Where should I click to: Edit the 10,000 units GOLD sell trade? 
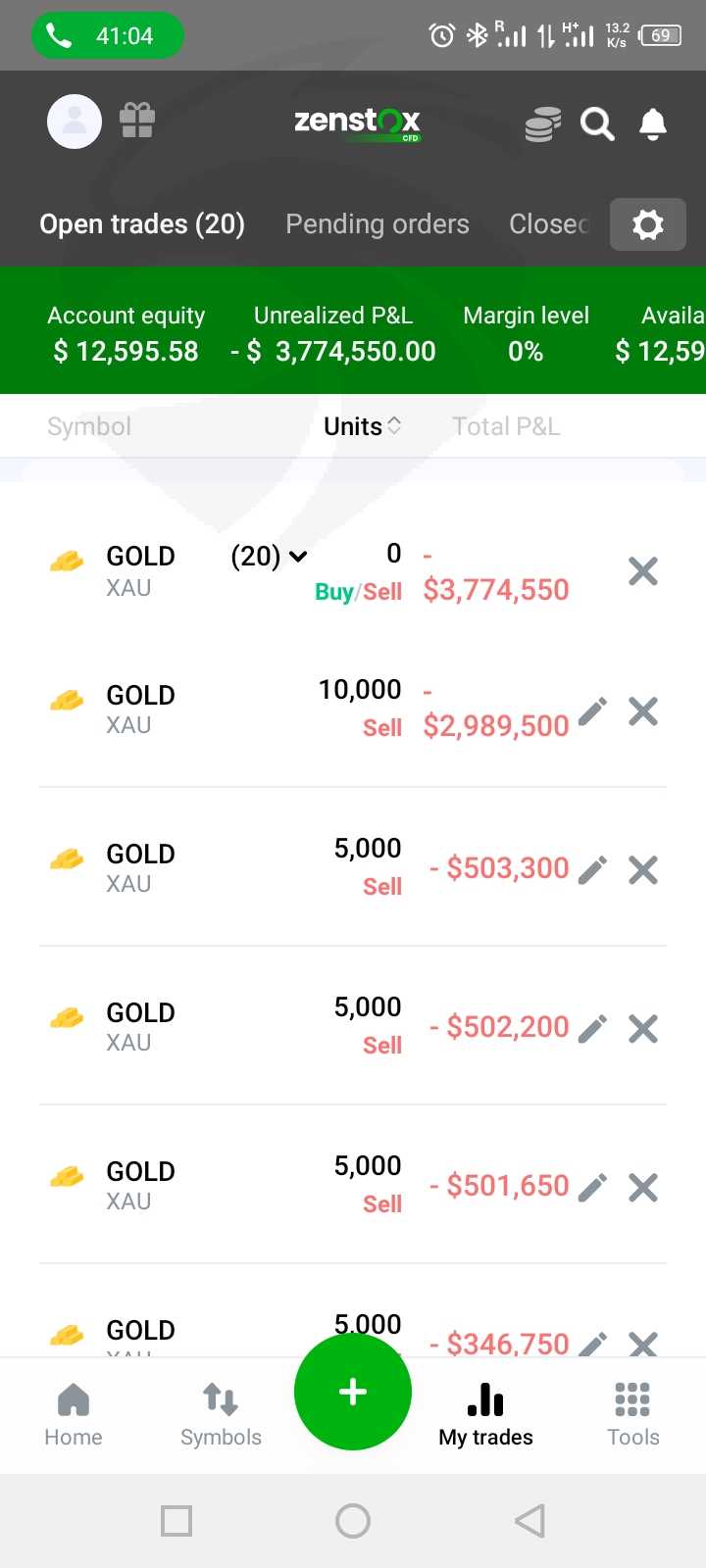point(592,711)
